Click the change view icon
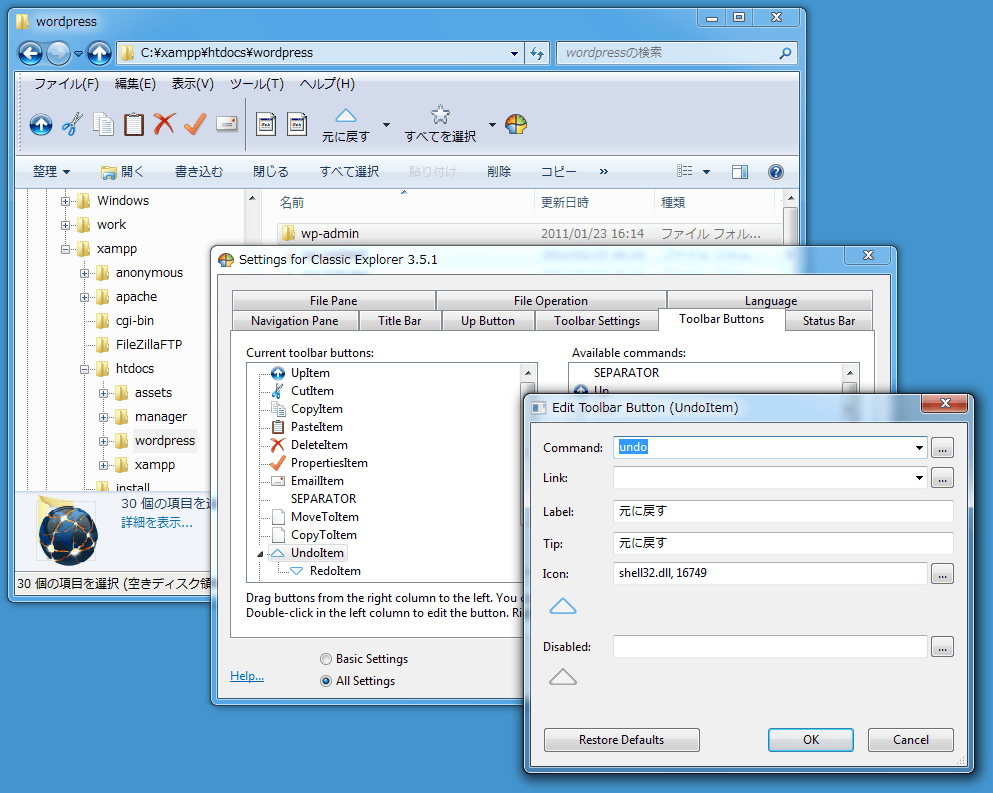 pyautogui.click(x=685, y=171)
